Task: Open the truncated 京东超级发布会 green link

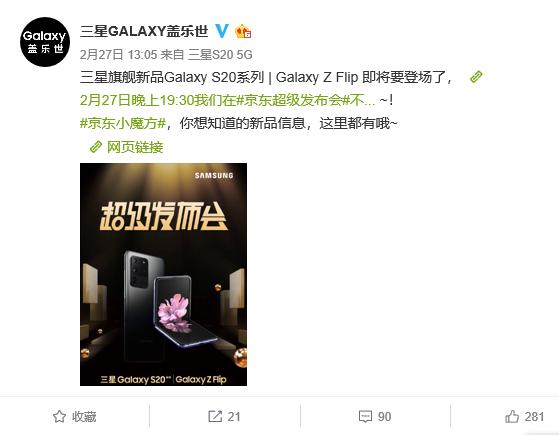Action: click(227, 101)
